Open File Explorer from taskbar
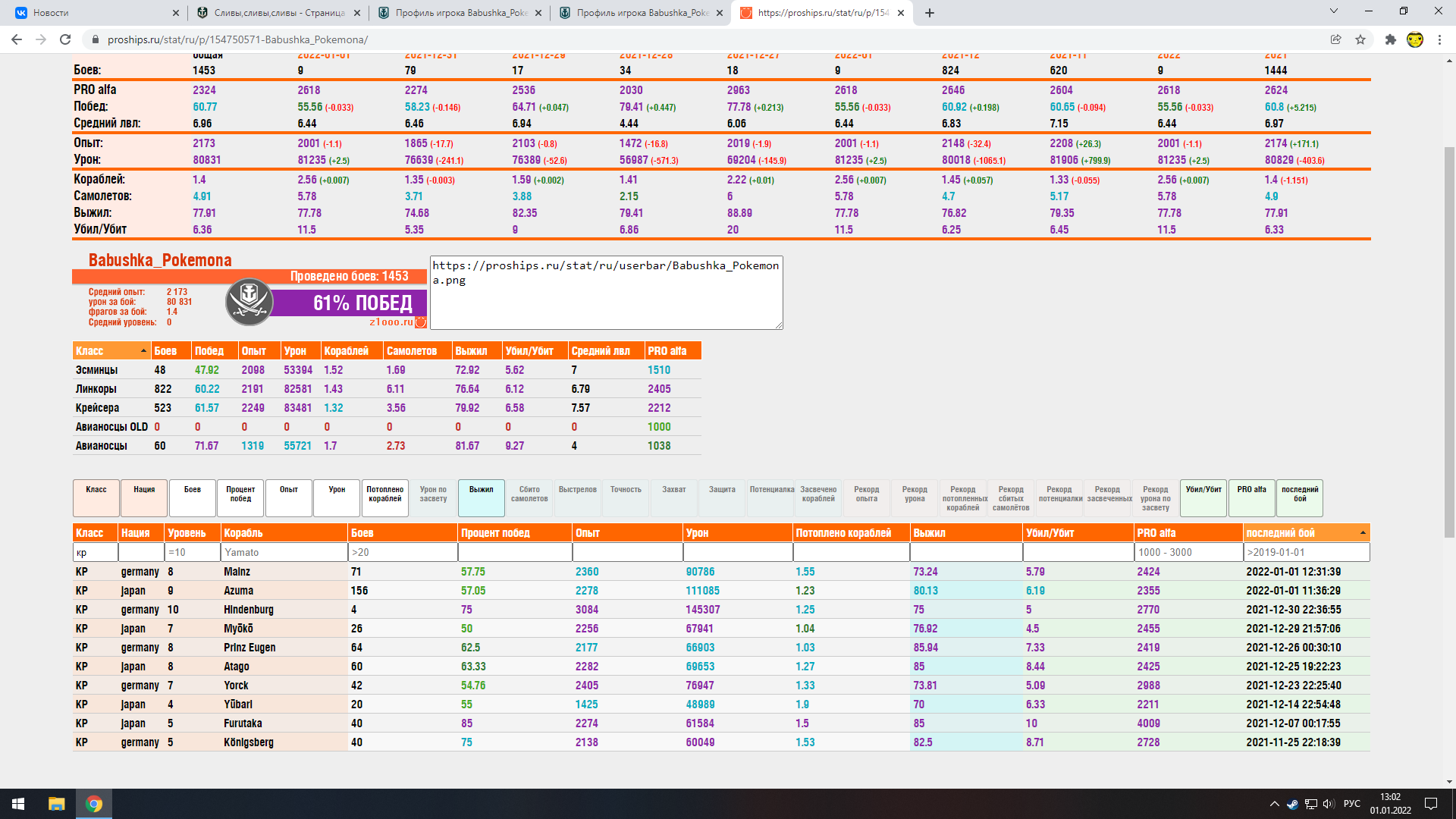The height and width of the screenshot is (819, 1456). [x=56, y=804]
